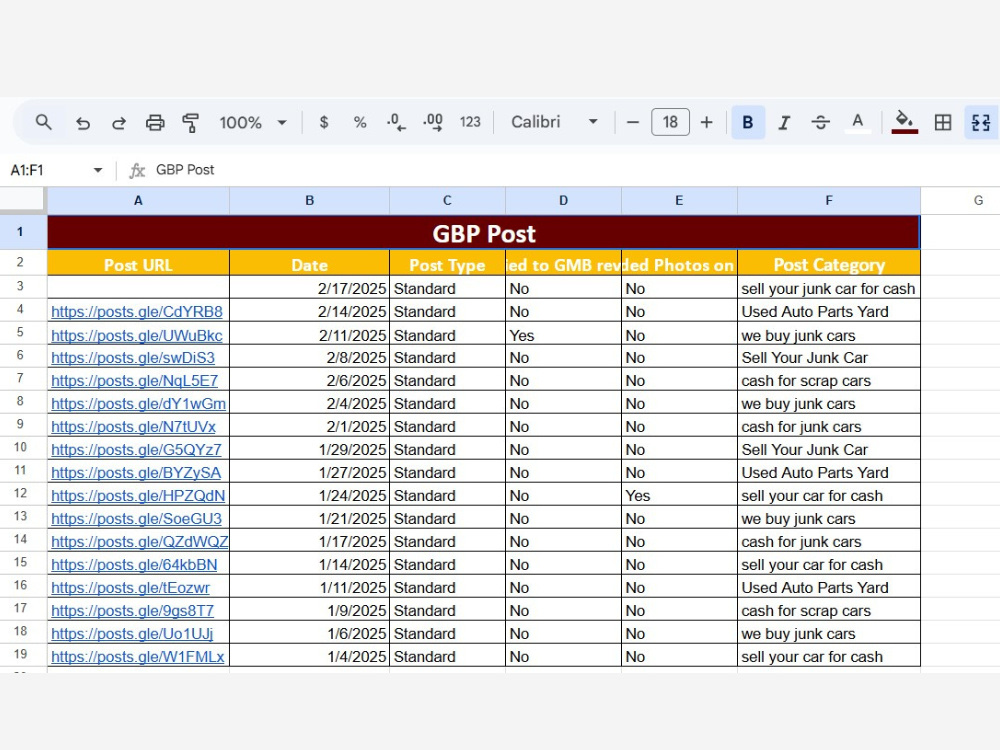Select the Post URL header cell
Image resolution: width=1000 pixels, height=750 pixels.
138,263
